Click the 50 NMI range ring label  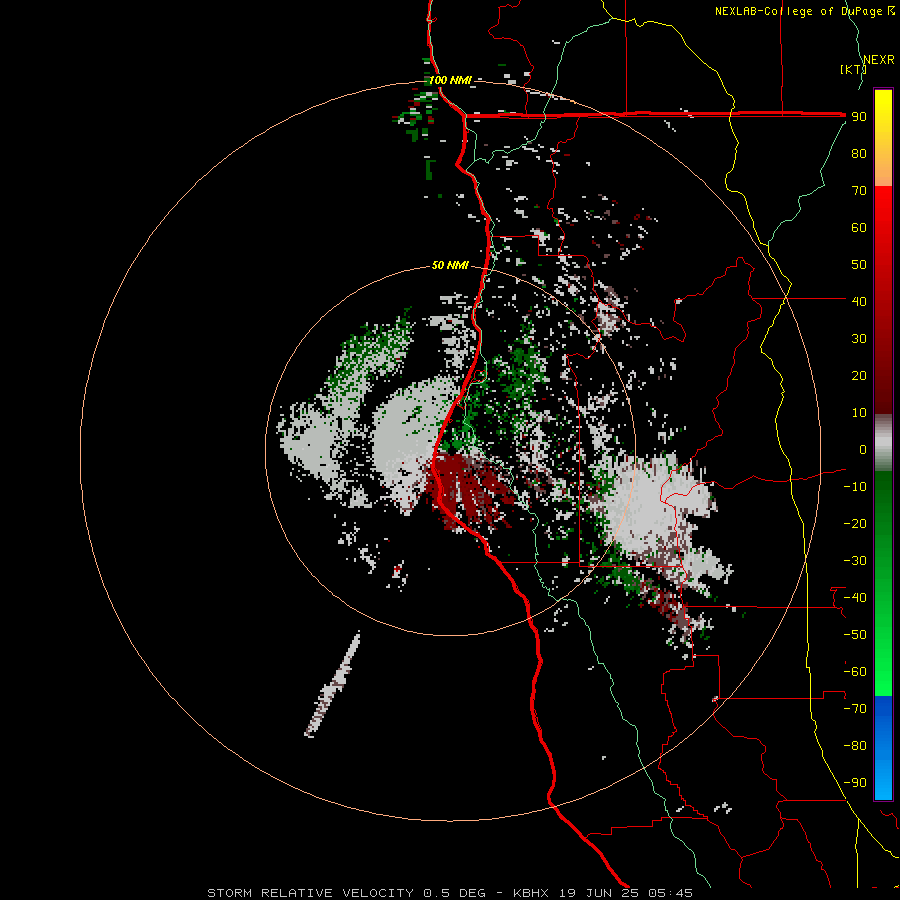point(450,265)
